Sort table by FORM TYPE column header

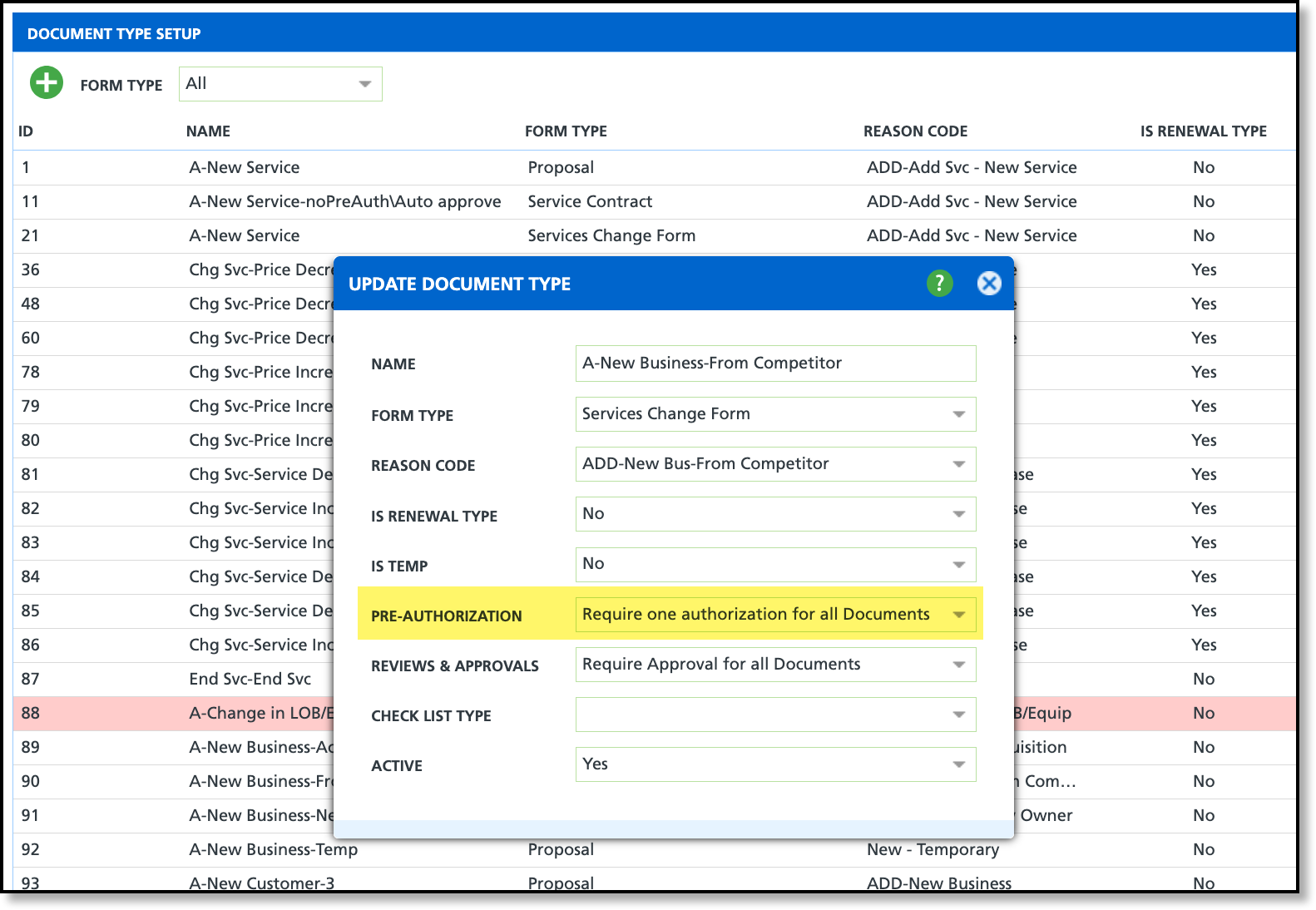pyautogui.click(x=566, y=131)
